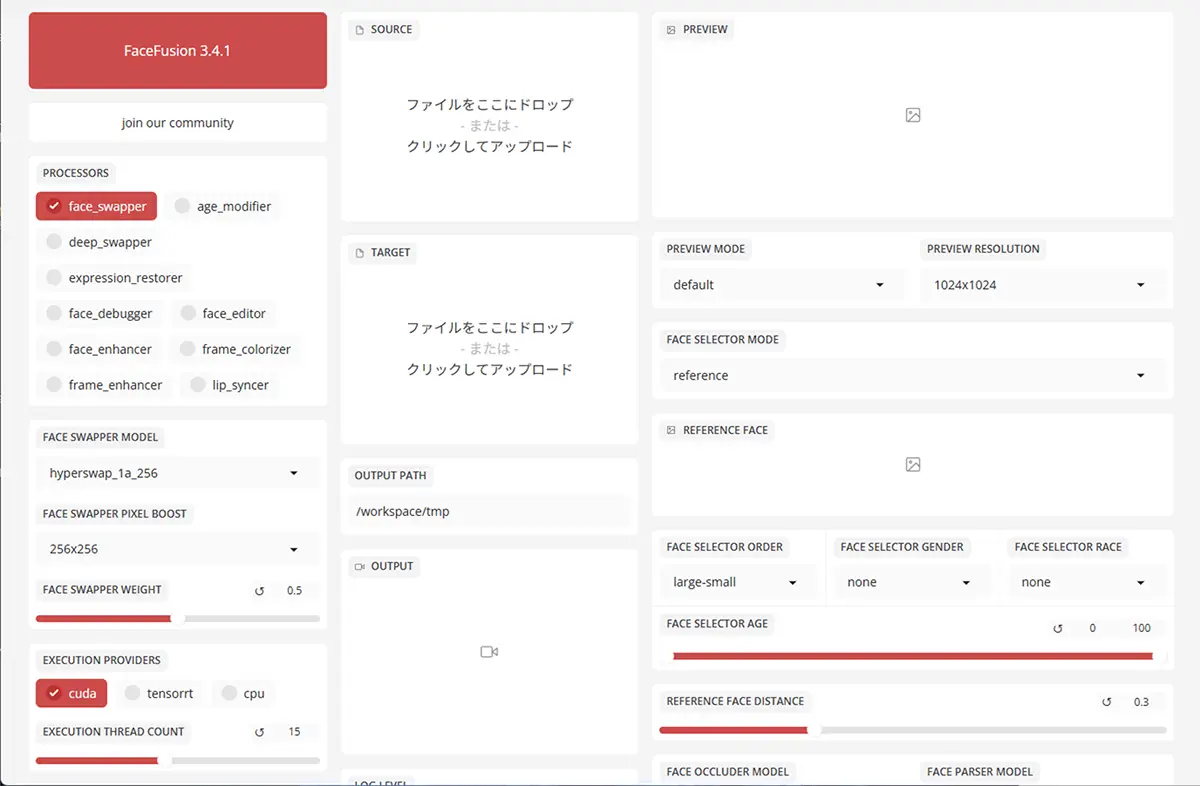This screenshot has height=786, width=1200.
Task: Click the FACE SELECTOR AGE slider track
Action: click(x=912, y=655)
